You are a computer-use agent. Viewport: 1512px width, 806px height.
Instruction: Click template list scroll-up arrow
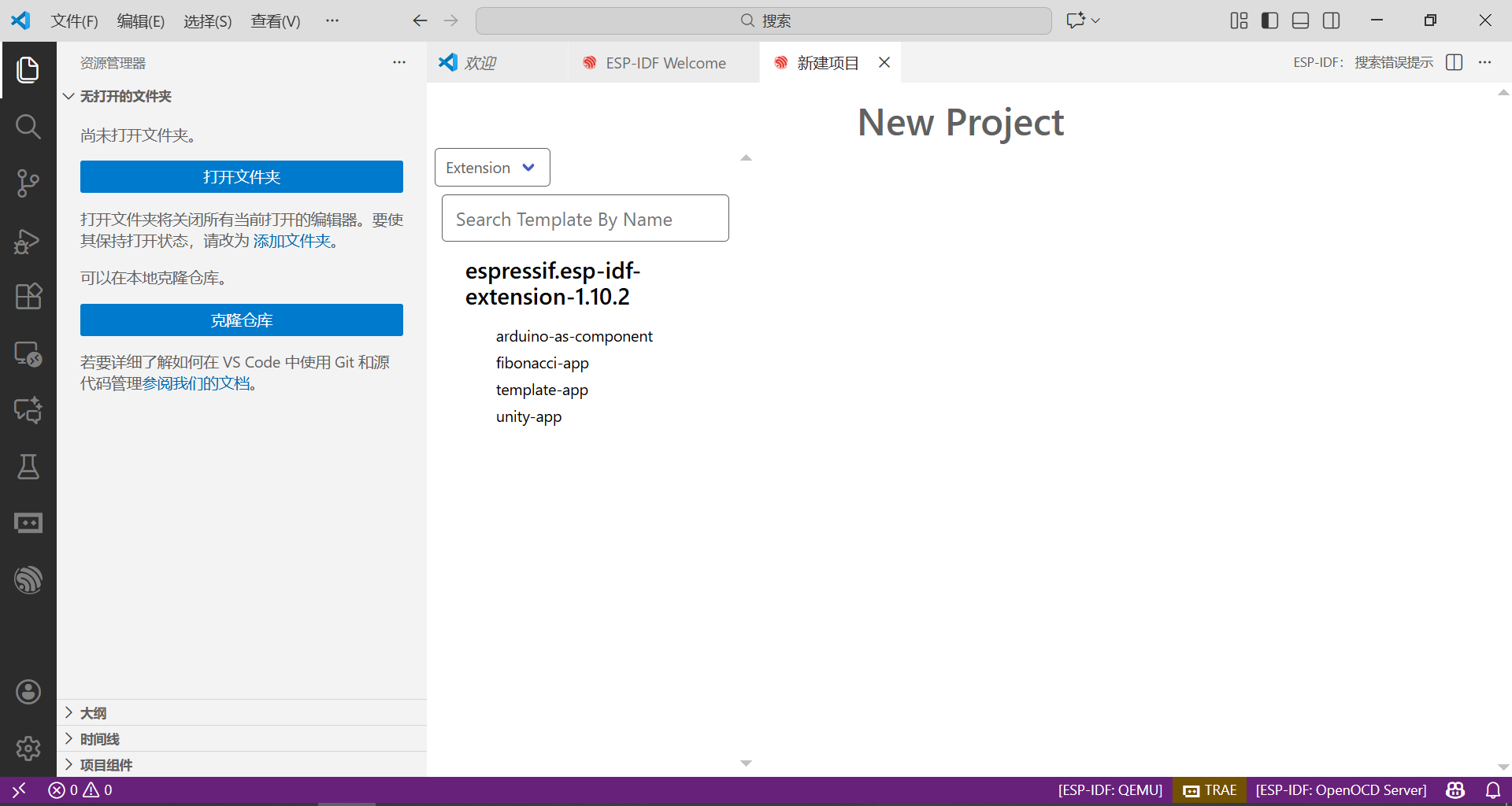click(x=746, y=158)
